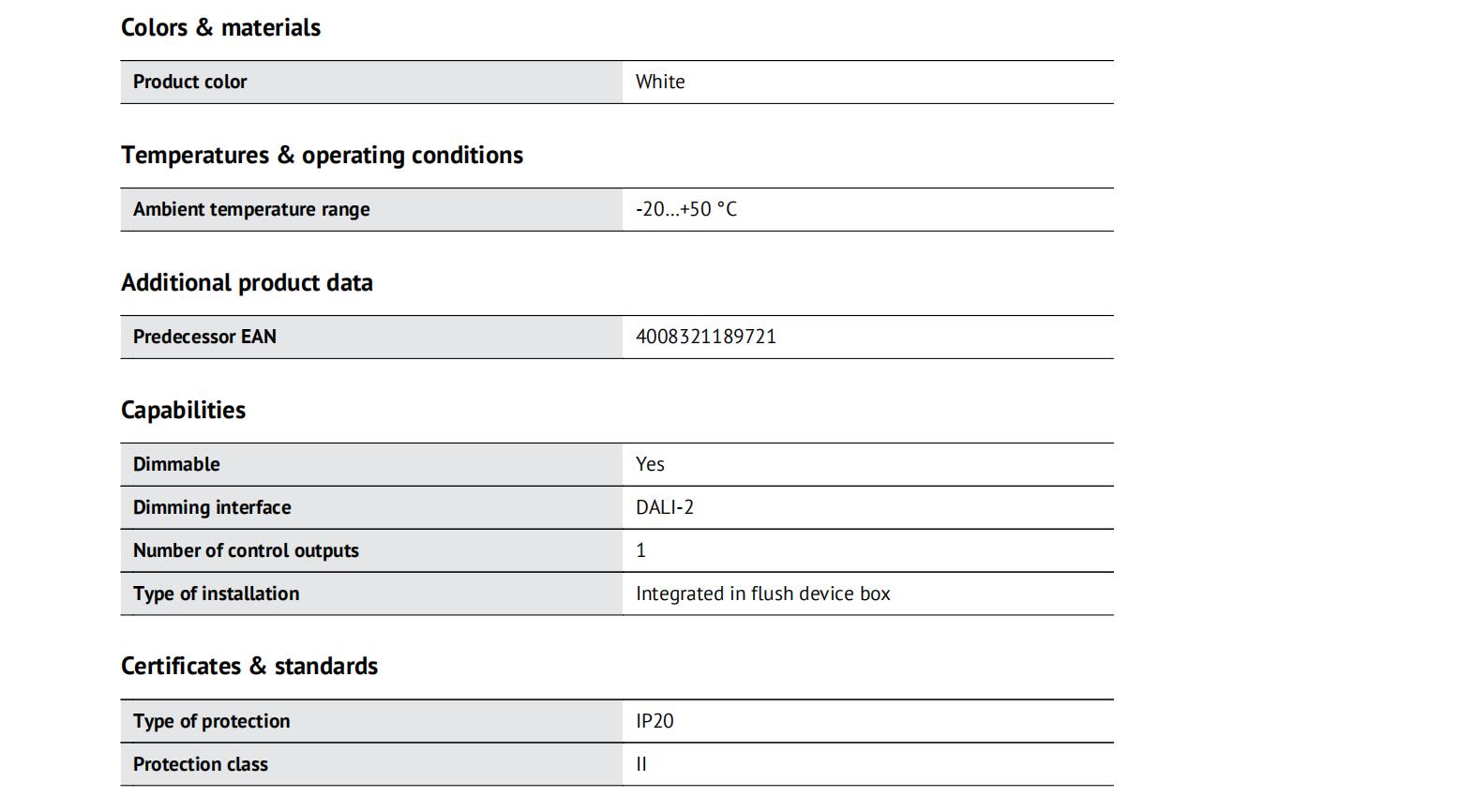Click the Additional product data heading
The image size is (1475, 812).
[x=247, y=283]
